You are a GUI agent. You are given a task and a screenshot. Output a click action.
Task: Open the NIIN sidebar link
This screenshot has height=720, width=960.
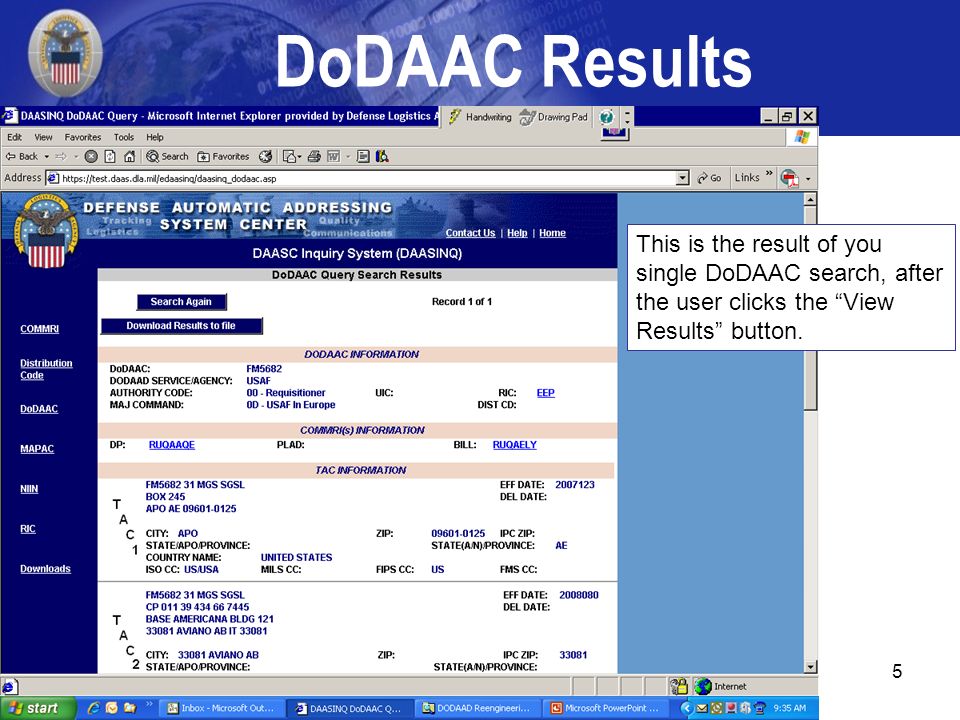coord(29,489)
